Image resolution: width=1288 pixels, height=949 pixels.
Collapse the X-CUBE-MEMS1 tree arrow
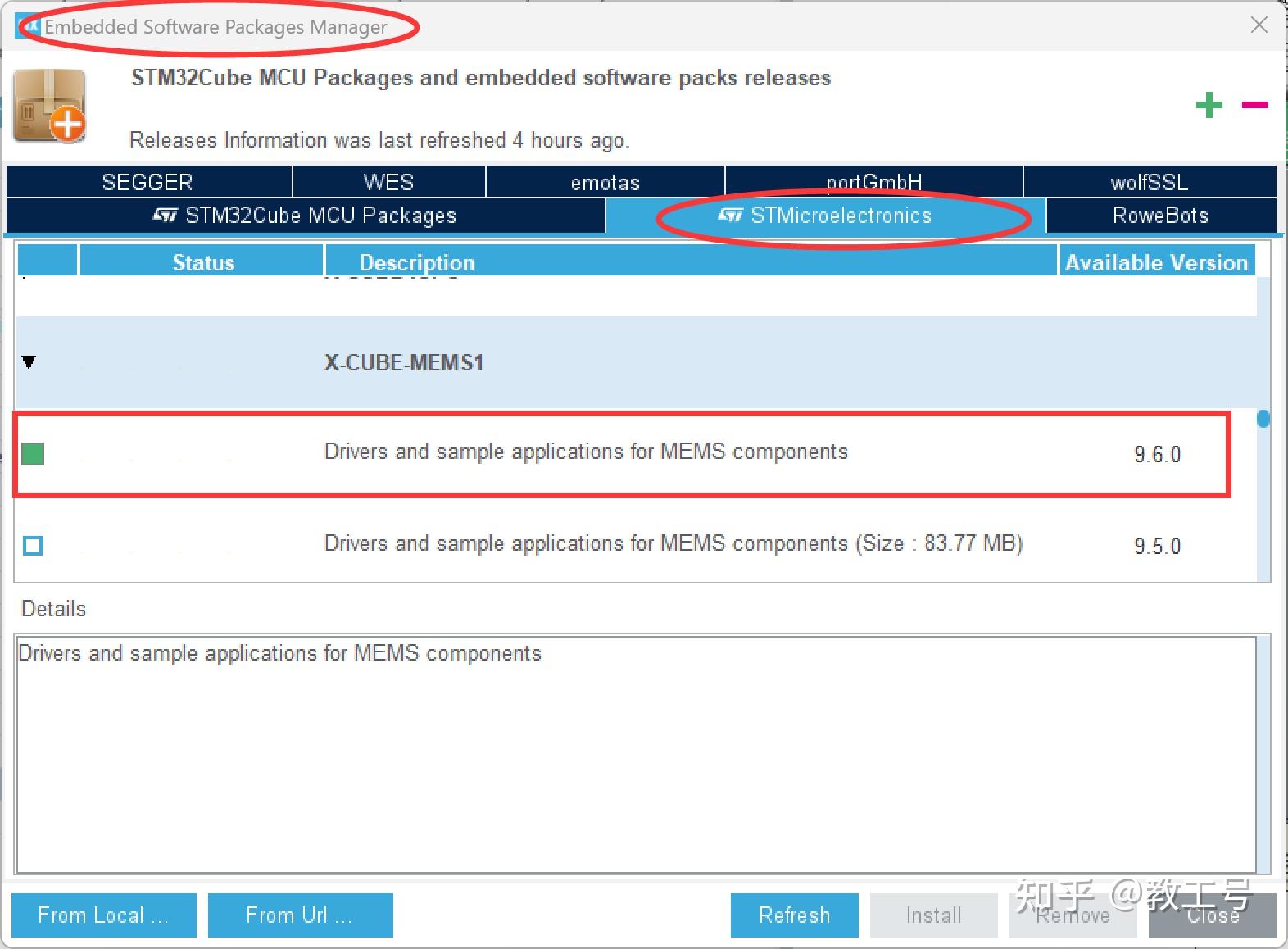(29, 361)
